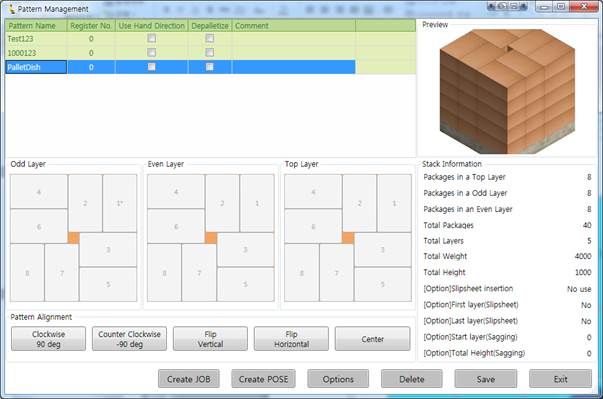Select package 7 in Even Layer
This screenshot has width=603, height=399.
[x=199, y=273]
